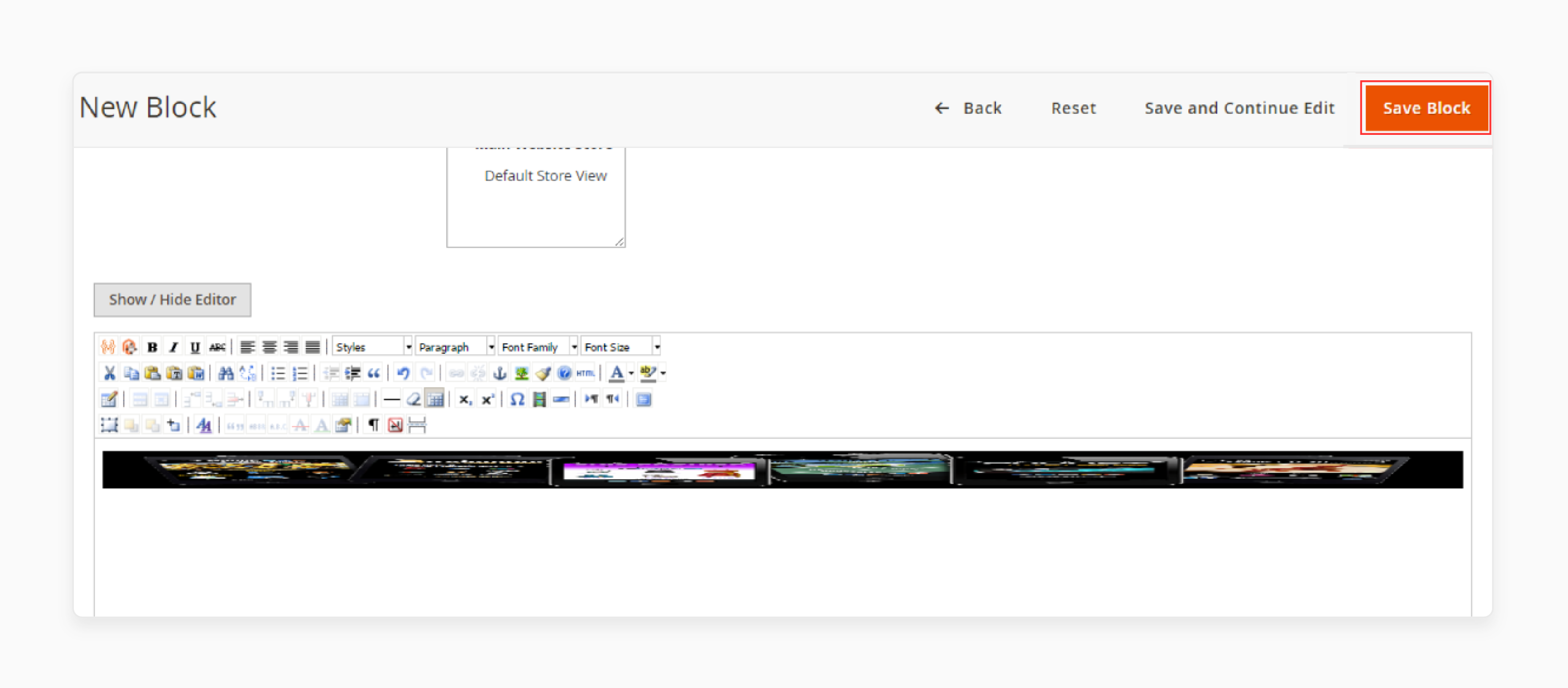Set left-to-right text direction
1568x688 pixels.
coord(591,399)
